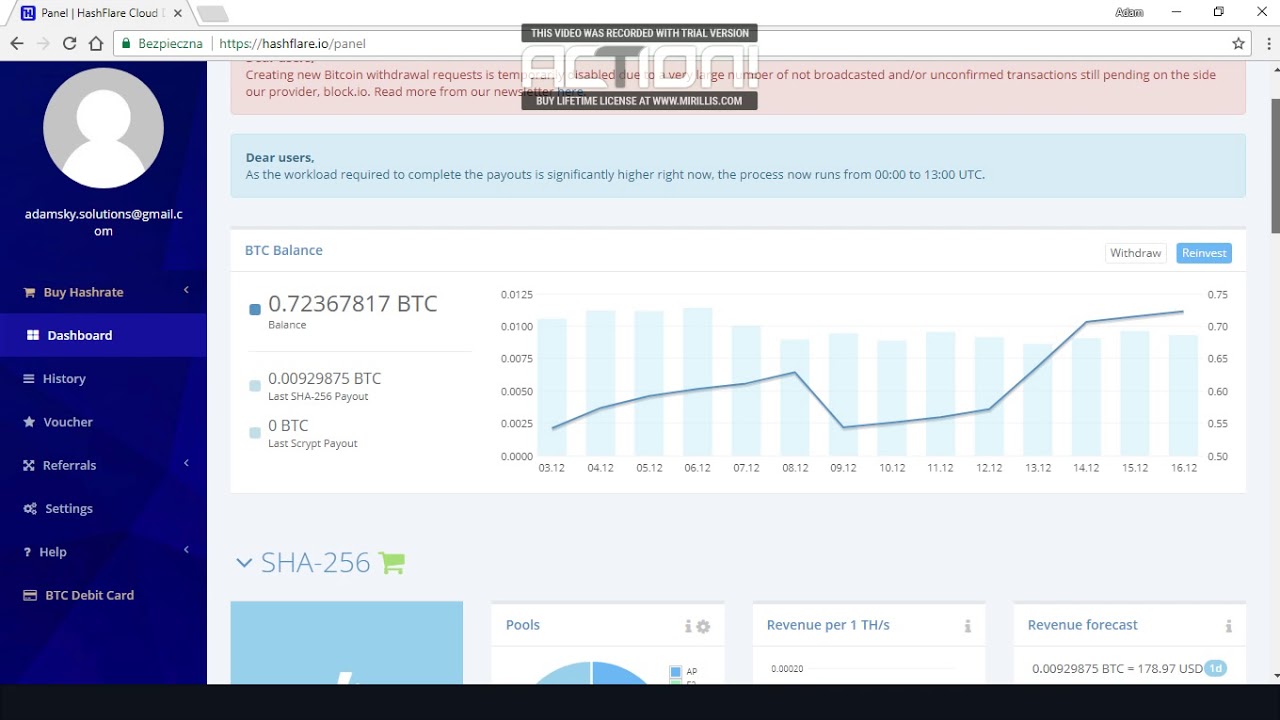Click the Revenue forecast card title

pos(1083,625)
